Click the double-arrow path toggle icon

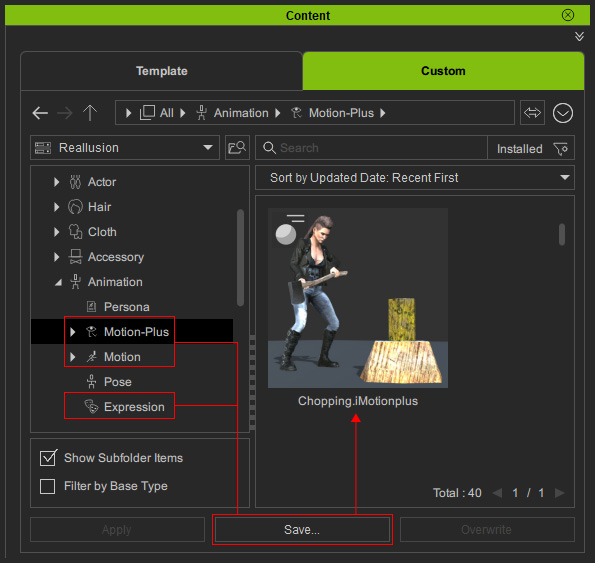point(532,113)
